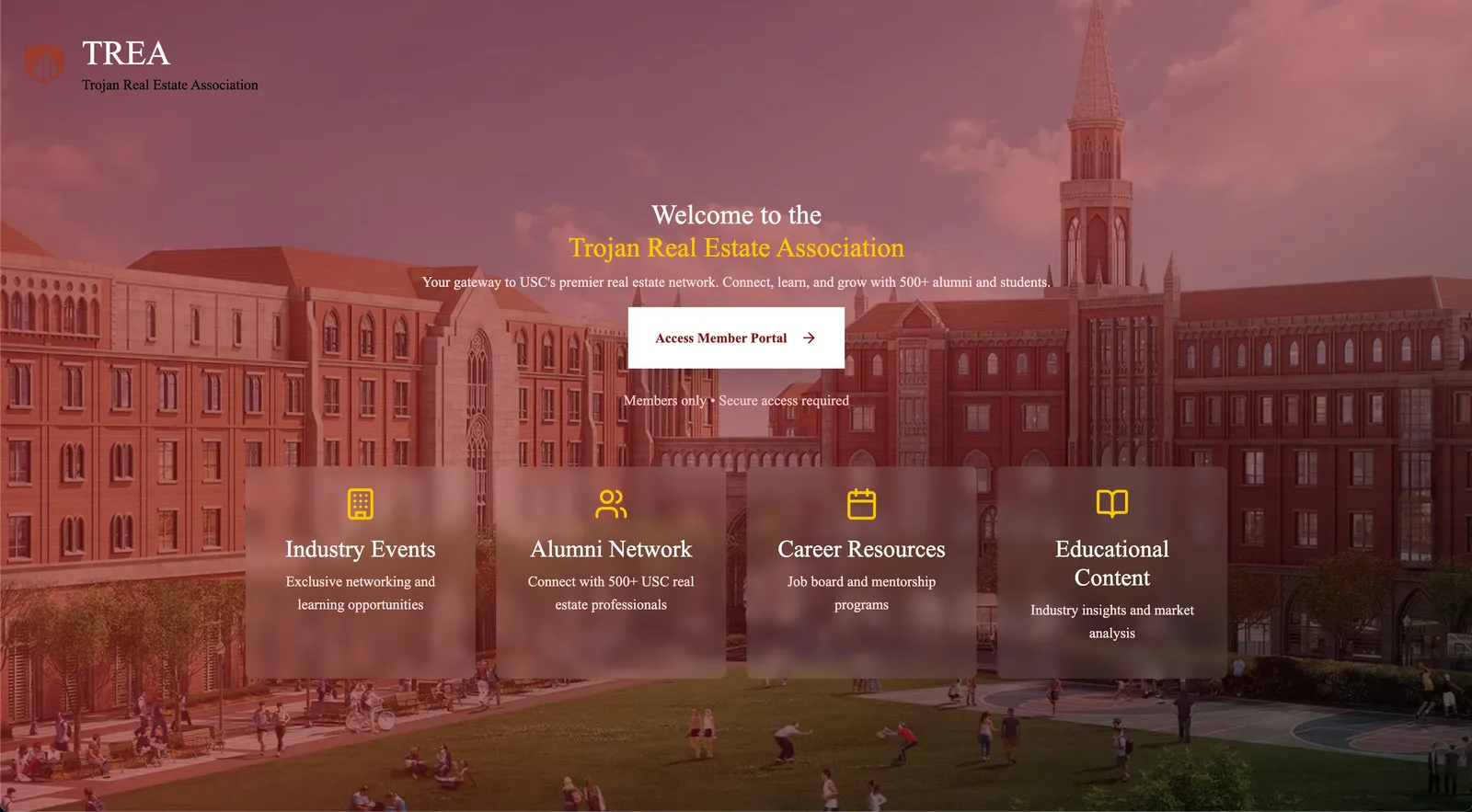Viewport: 1472px width, 812px height.
Task: Click Connect with 500+ USC professionals description
Action: pos(611,593)
